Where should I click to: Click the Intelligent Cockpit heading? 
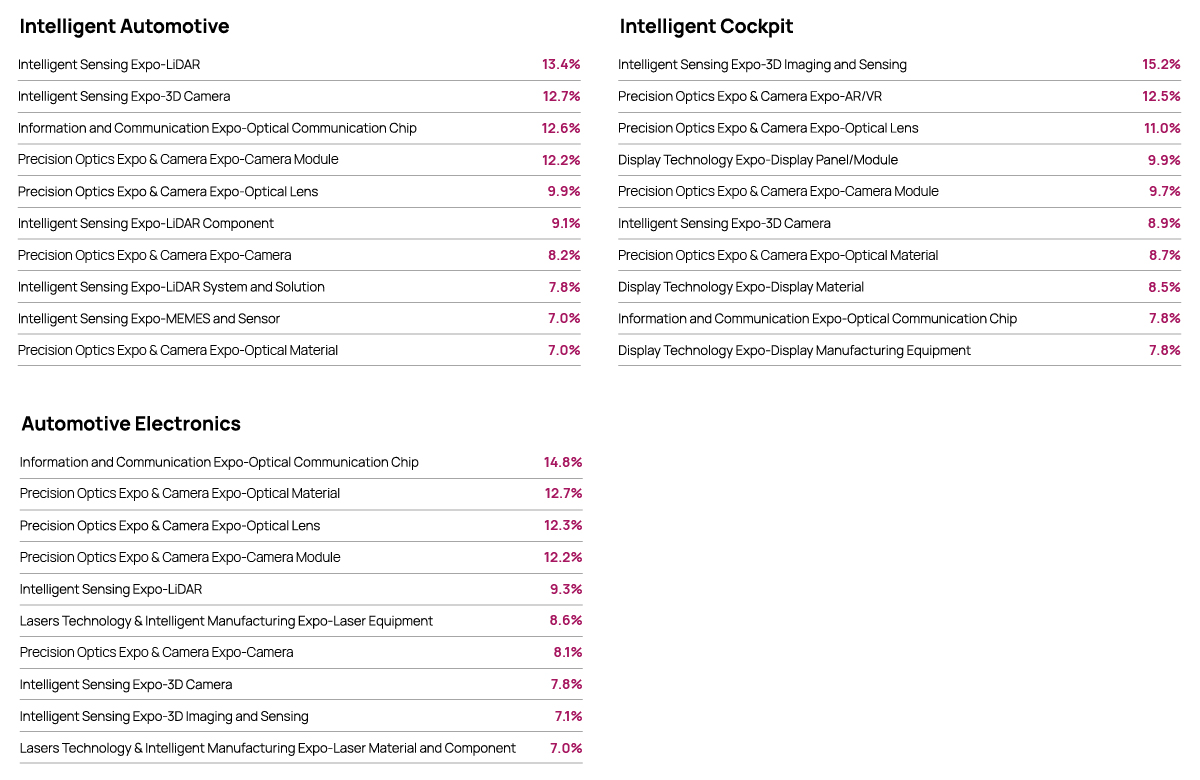pyautogui.click(x=706, y=26)
